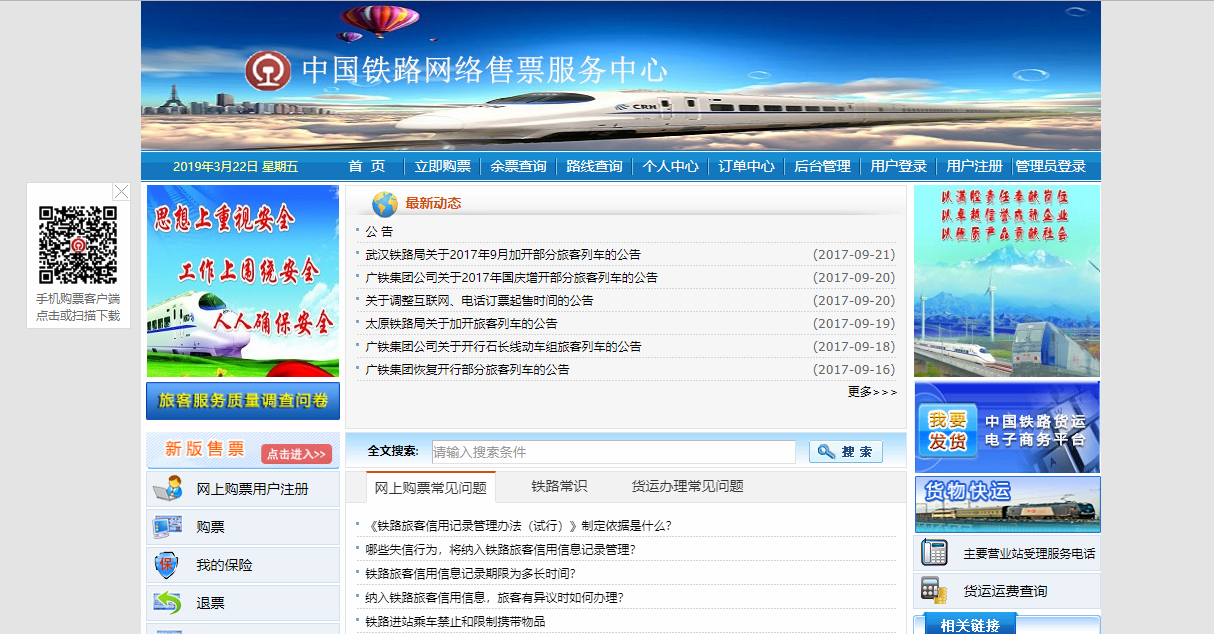
Task: Click the date 2019年3月22日 星期五
Action: coord(236,167)
